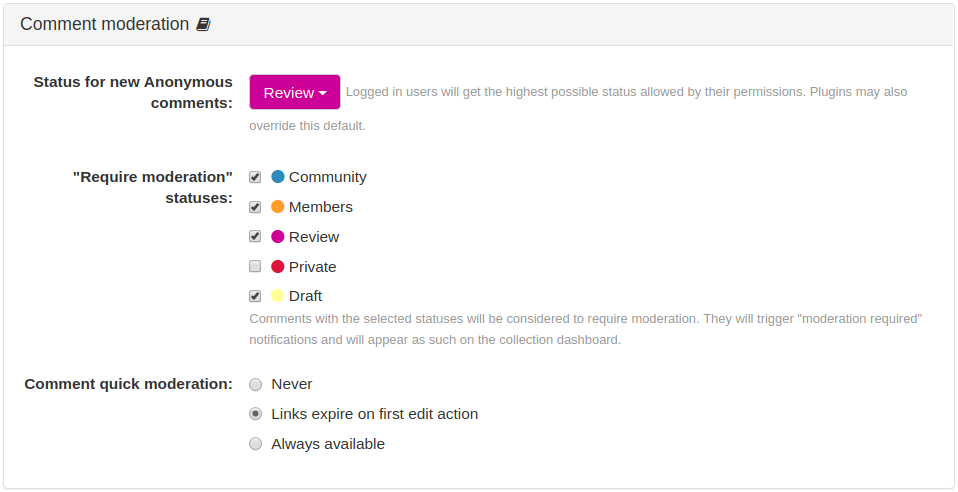Click the red Private status dot
The height and width of the screenshot is (492, 958).
(277, 266)
